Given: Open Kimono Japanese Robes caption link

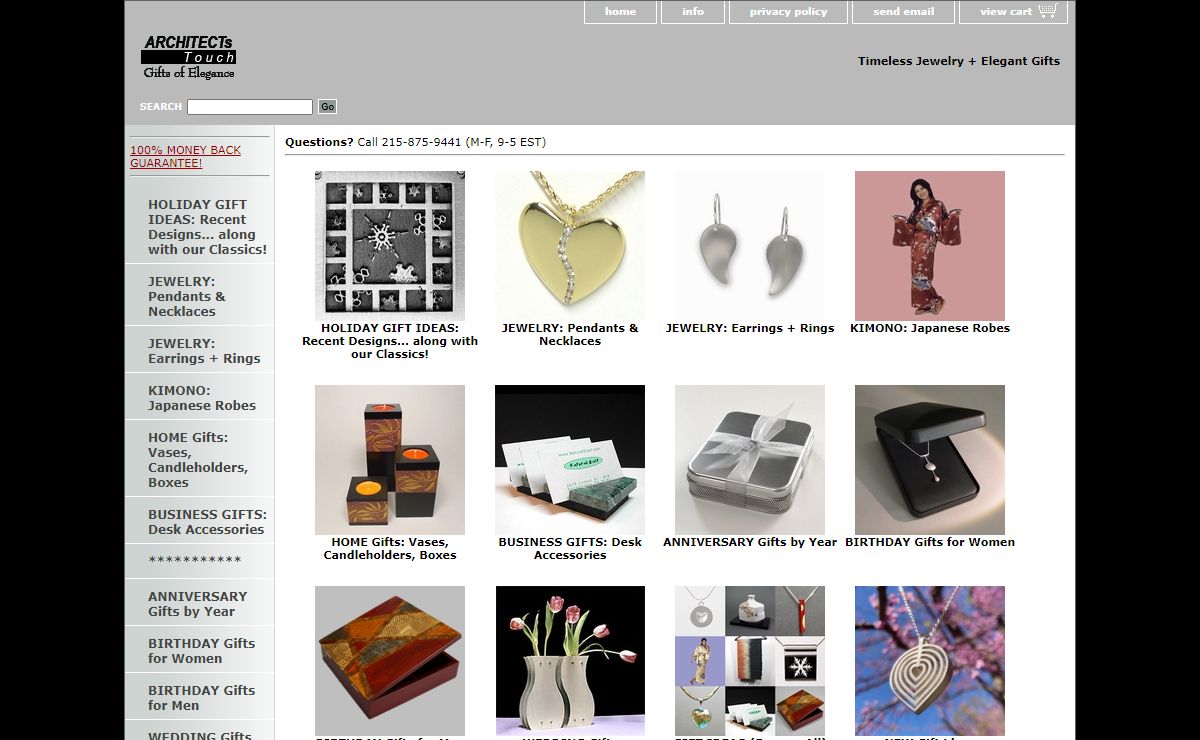Looking at the screenshot, I should pyautogui.click(x=930, y=328).
